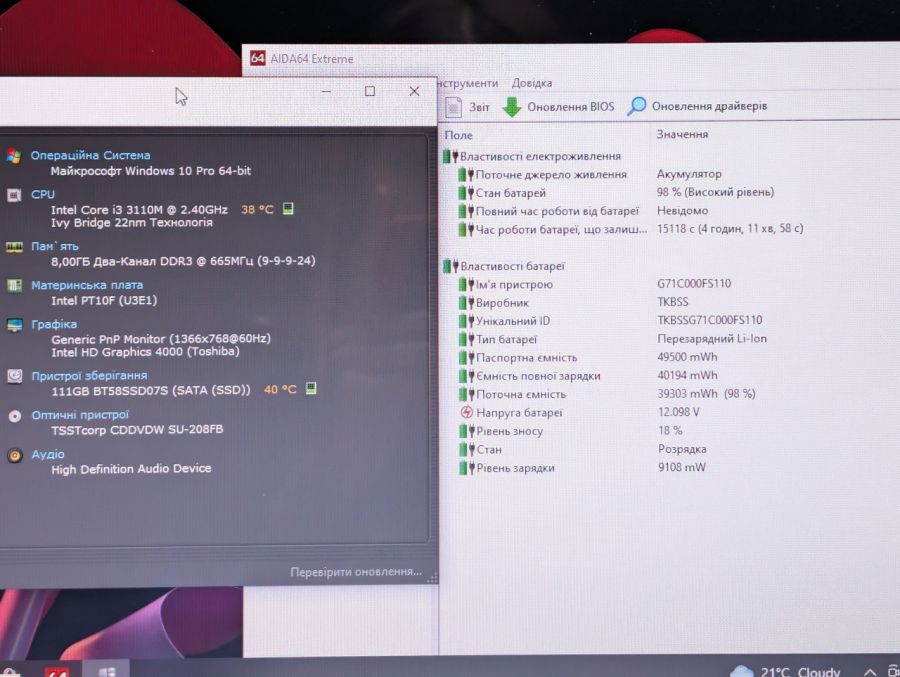
Task: Click the speaker icon beside Аудіо
Action: pos(15,455)
